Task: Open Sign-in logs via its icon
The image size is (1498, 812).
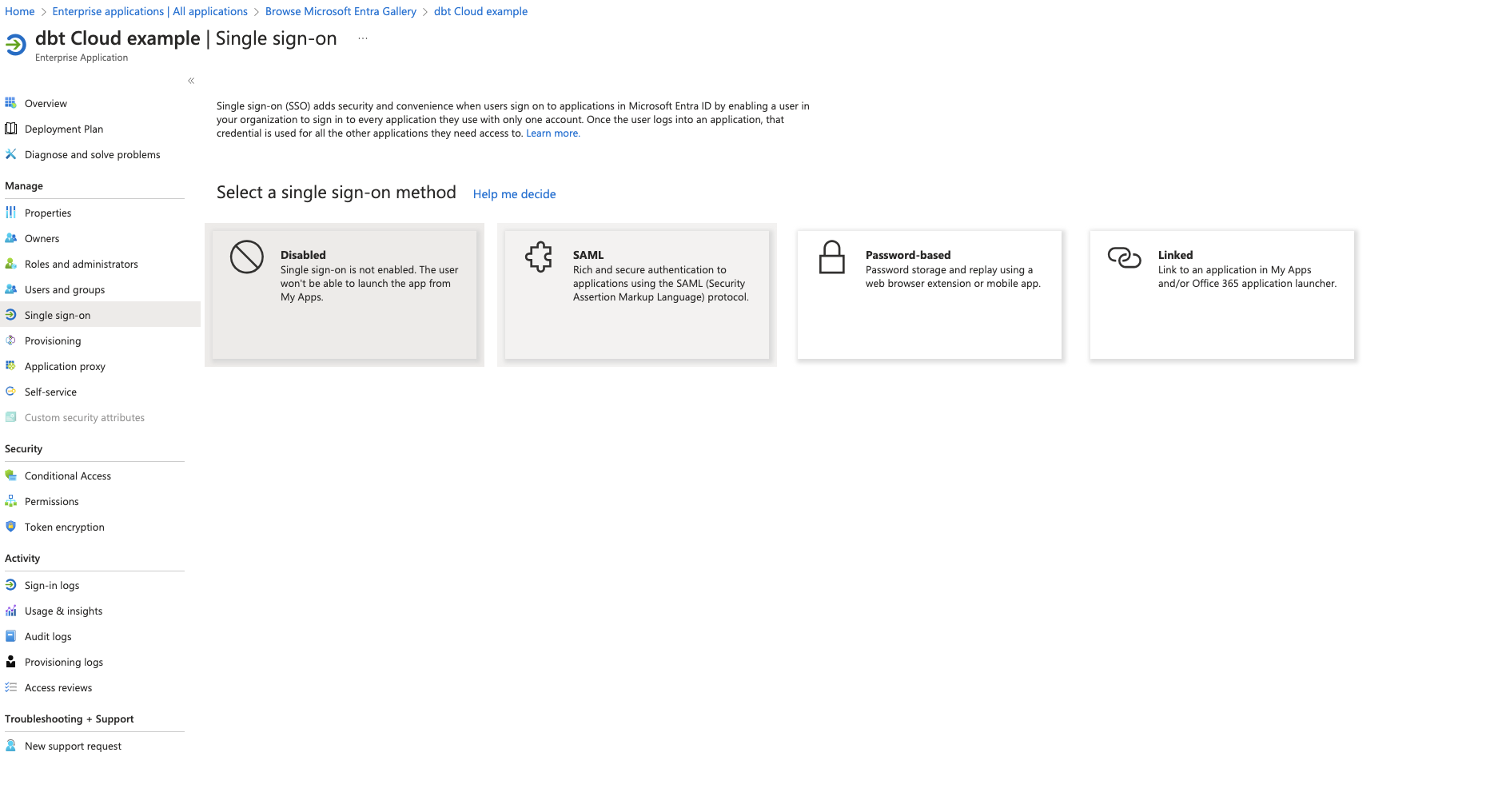Action: click(x=11, y=585)
